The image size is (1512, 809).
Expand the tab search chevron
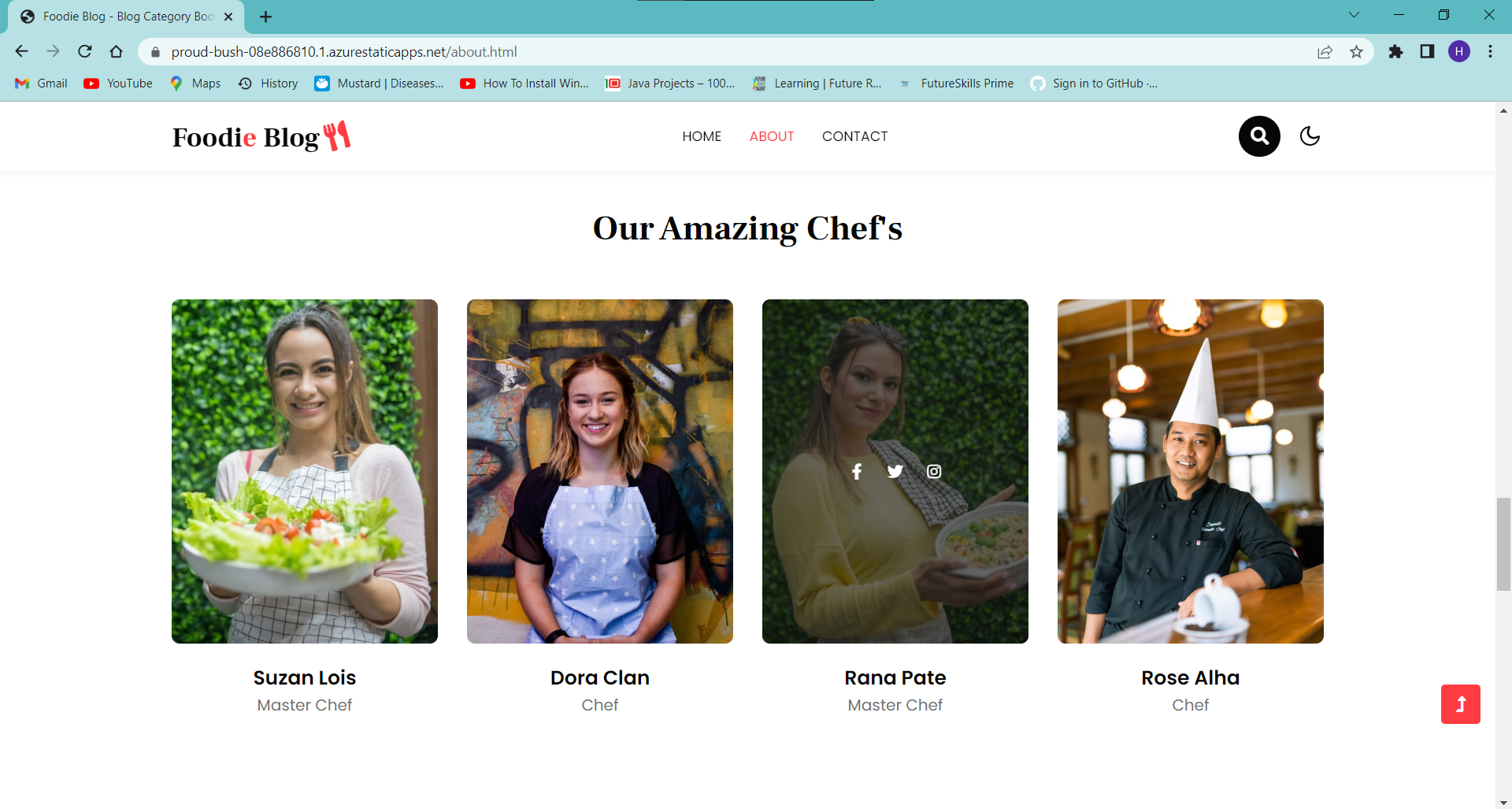coord(1354,15)
